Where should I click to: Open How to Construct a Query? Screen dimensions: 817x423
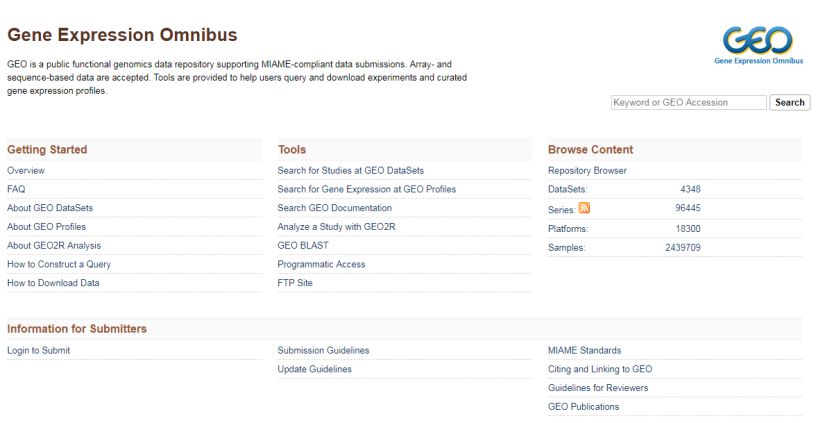(x=59, y=264)
